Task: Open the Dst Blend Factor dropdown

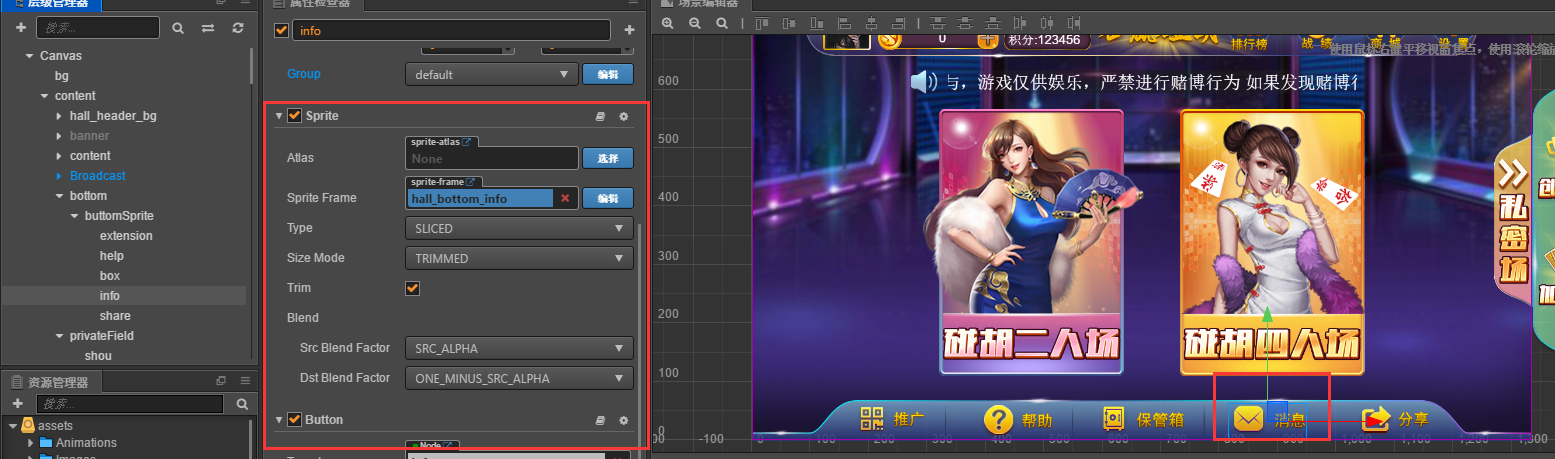Action: (x=519, y=378)
